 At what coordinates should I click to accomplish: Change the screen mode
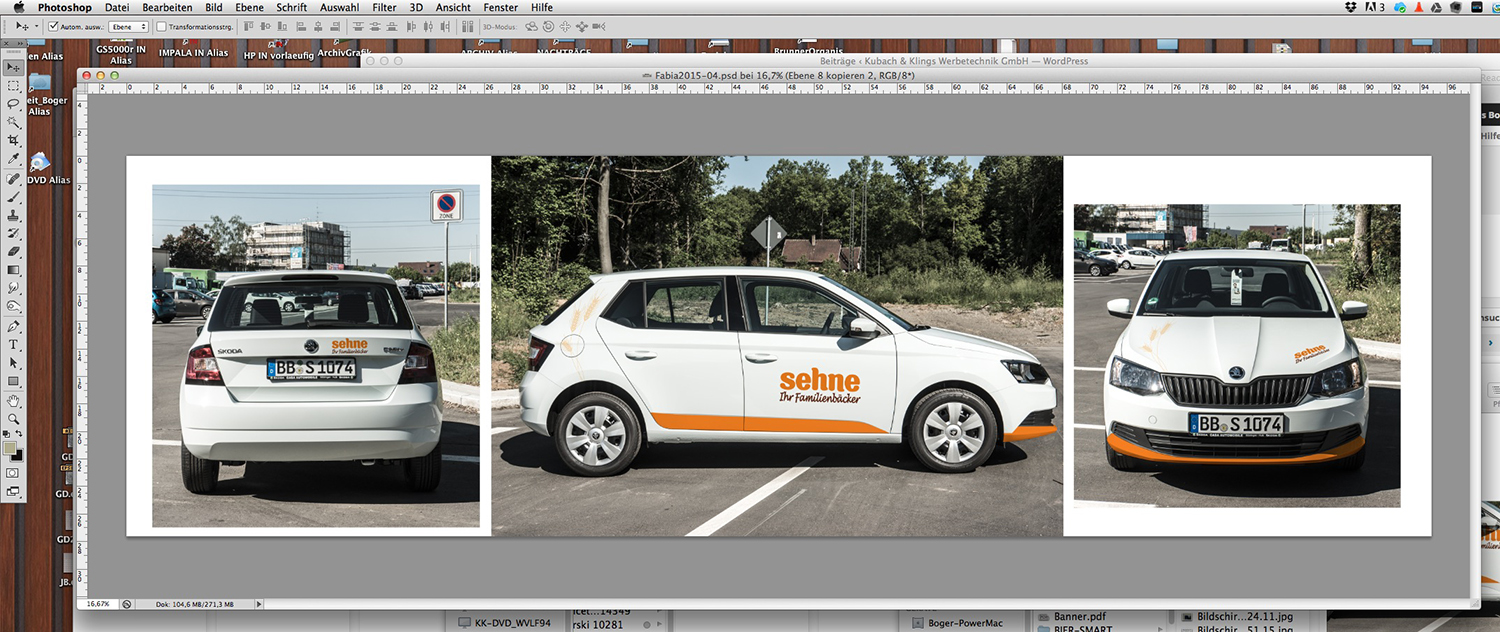coord(13,491)
